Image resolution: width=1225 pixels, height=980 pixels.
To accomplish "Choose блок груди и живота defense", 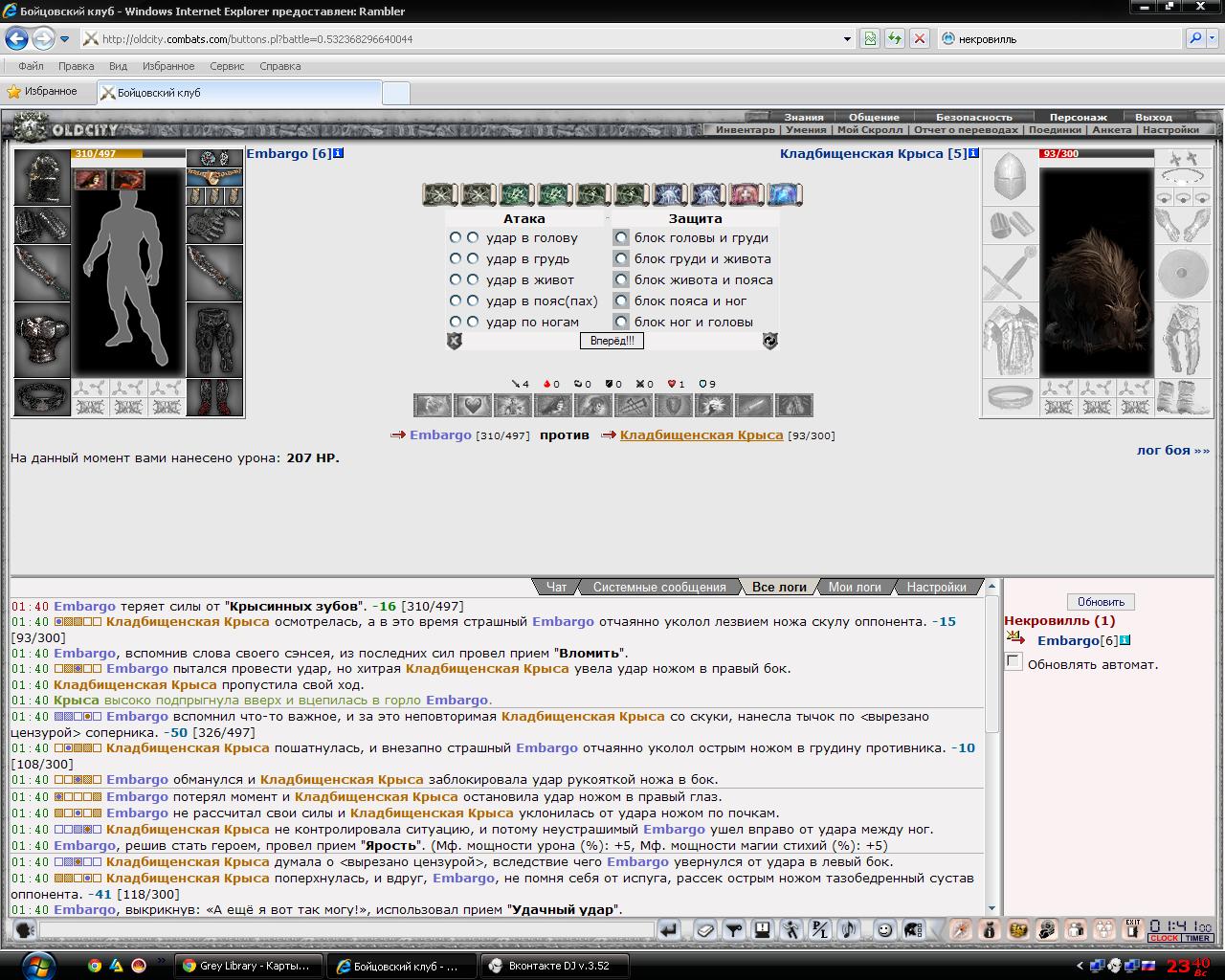I will 622,258.
